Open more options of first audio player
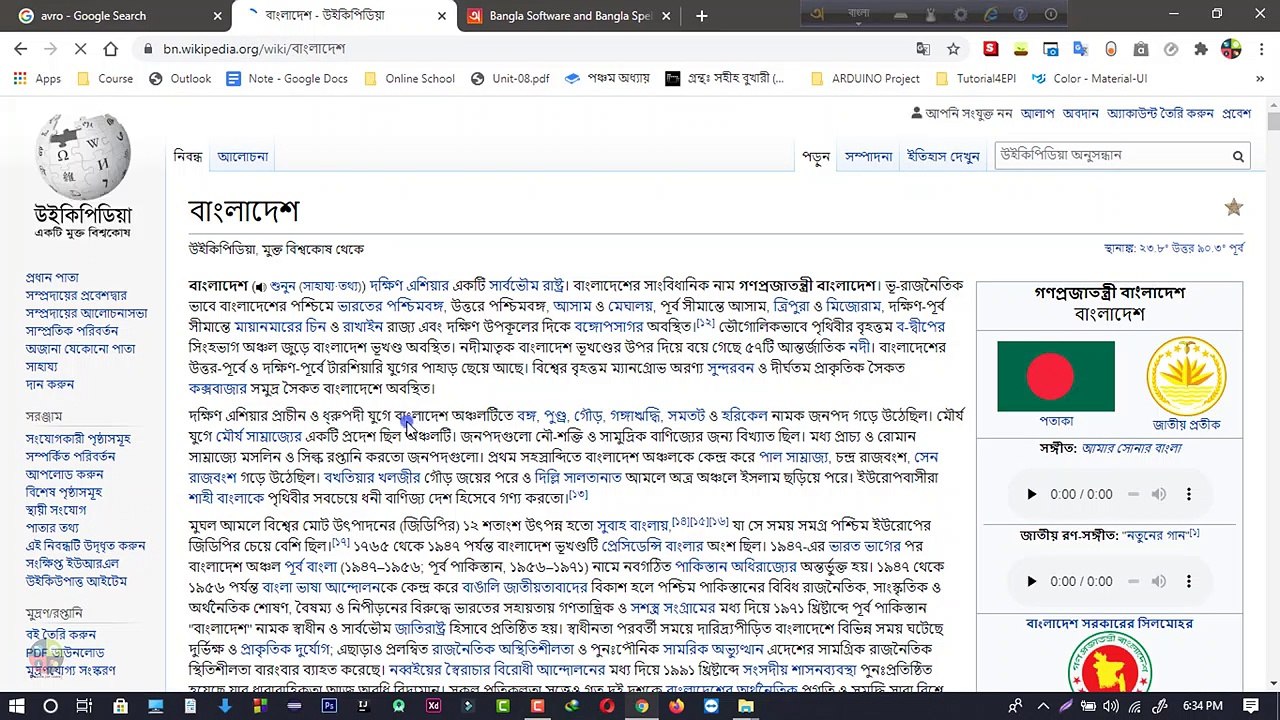 pos(1189,494)
